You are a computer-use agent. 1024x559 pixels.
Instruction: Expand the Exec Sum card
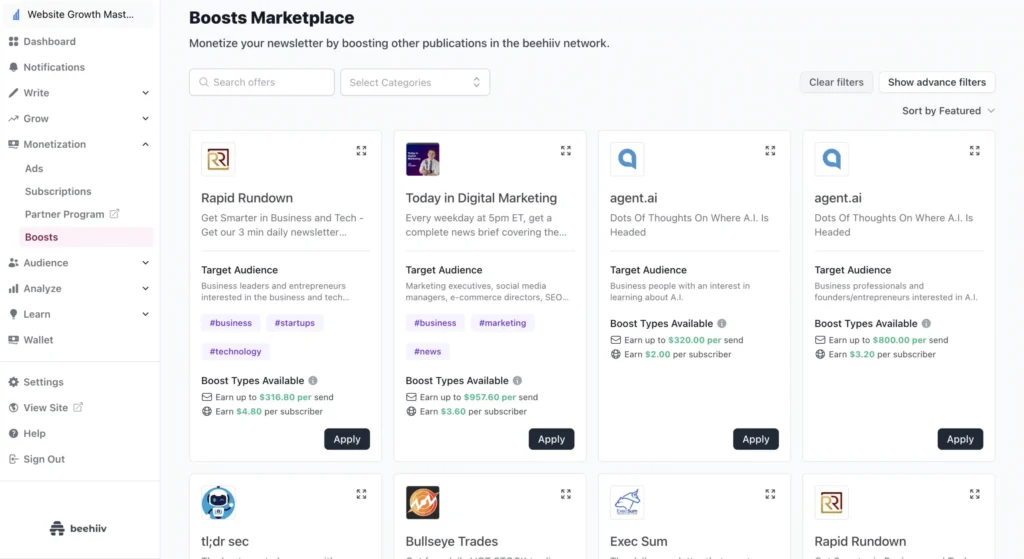770,494
